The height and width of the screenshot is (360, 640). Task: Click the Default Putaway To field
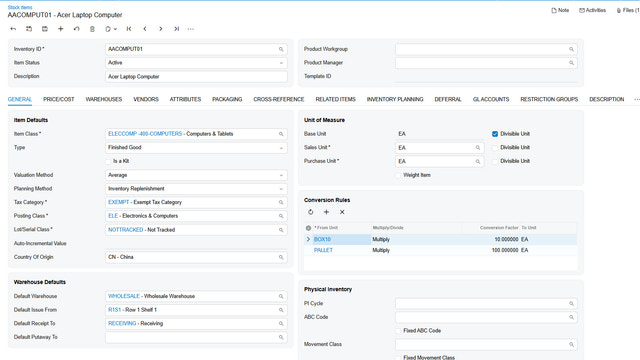coord(196,338)
